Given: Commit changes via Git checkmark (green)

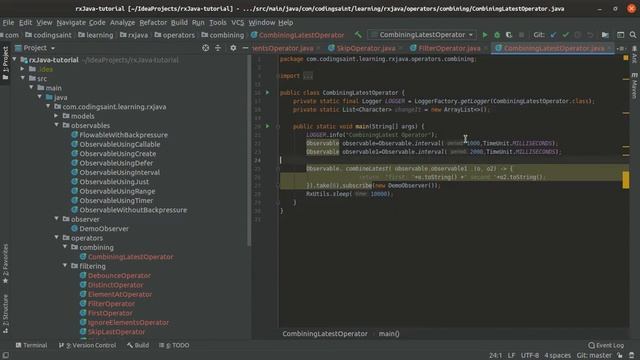Looking at the screenshot, I should [565, 35].
